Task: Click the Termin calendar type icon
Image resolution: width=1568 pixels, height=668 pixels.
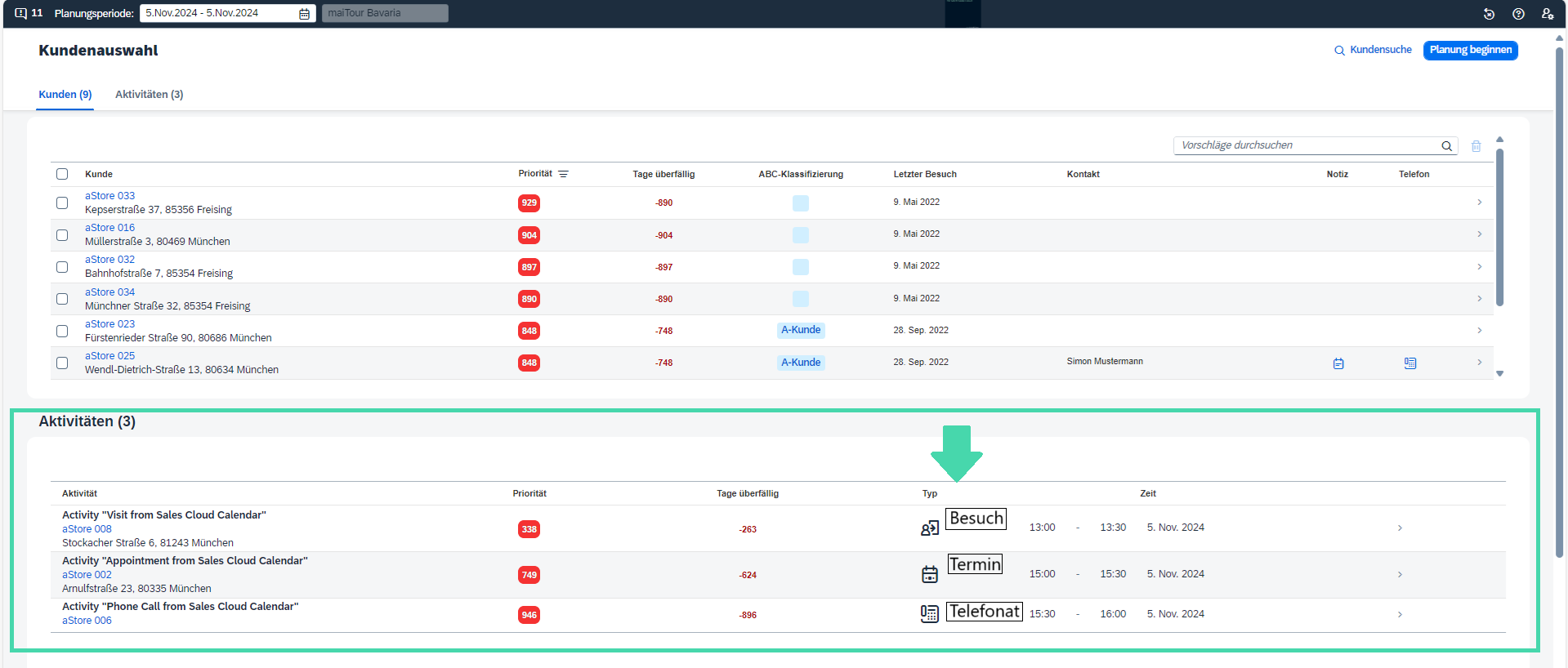Action: pyautogui.click(x=930, y=574)
